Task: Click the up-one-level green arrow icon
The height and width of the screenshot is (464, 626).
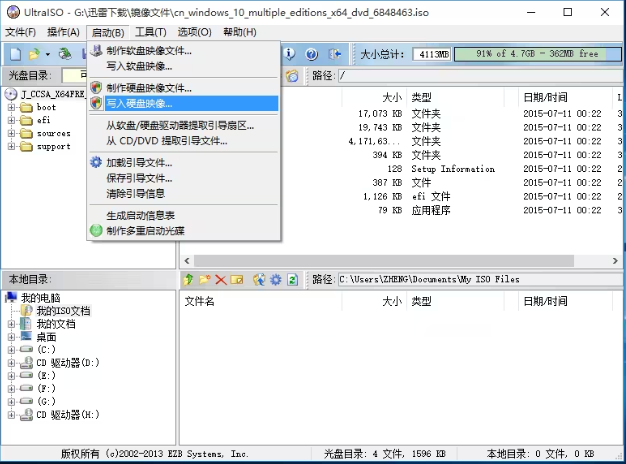Action: [188, 280]
